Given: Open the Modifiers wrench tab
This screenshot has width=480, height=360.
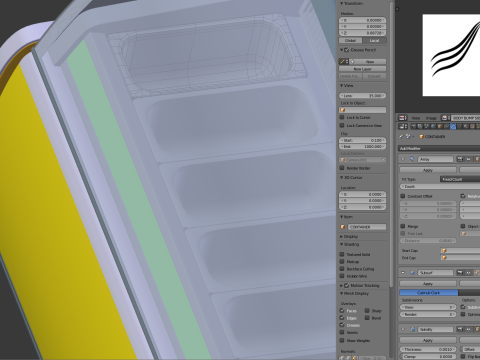Looking at the screenshot, I should point(453,126).
